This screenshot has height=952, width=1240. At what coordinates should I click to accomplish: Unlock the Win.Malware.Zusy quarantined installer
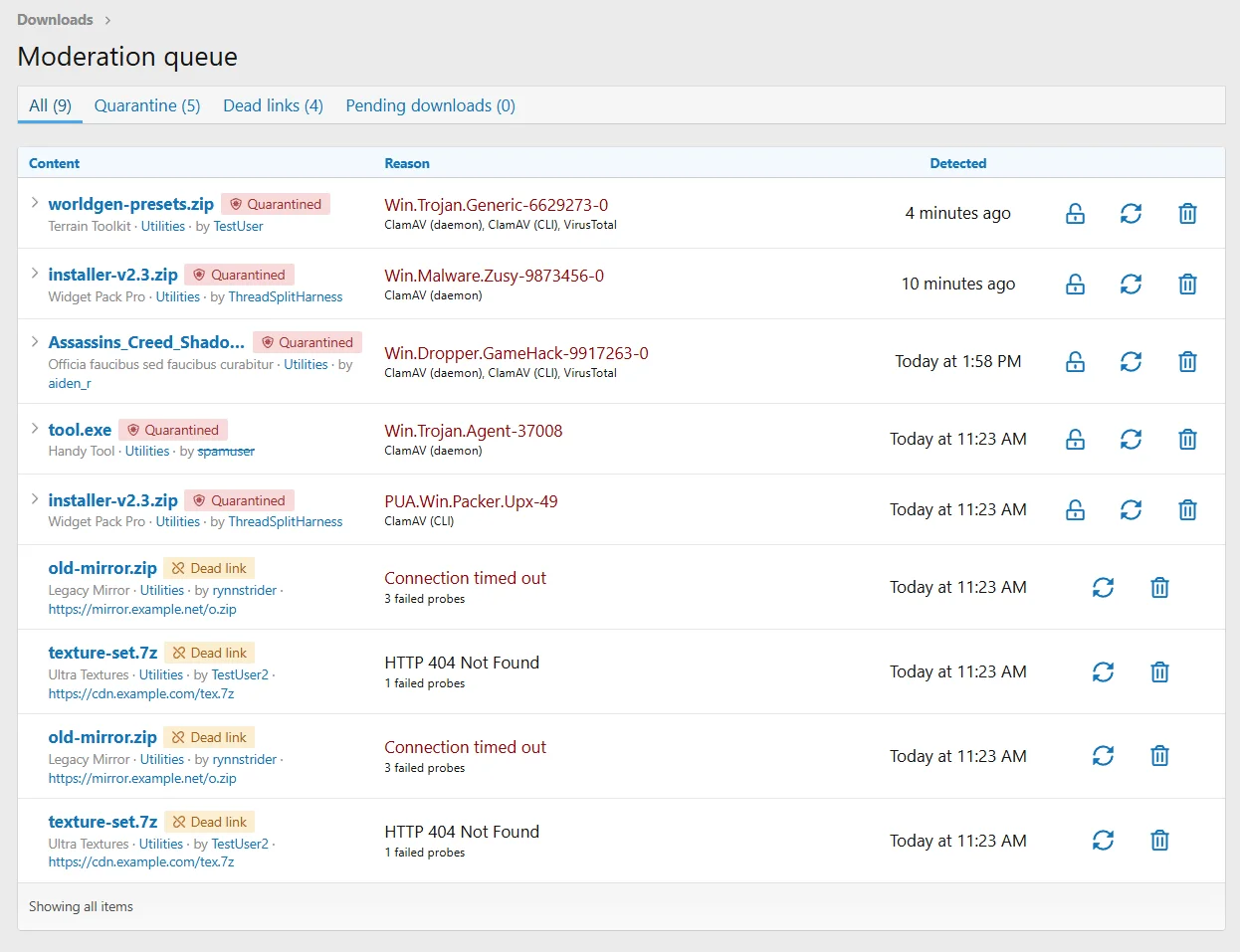click(x=1075, y=285)
